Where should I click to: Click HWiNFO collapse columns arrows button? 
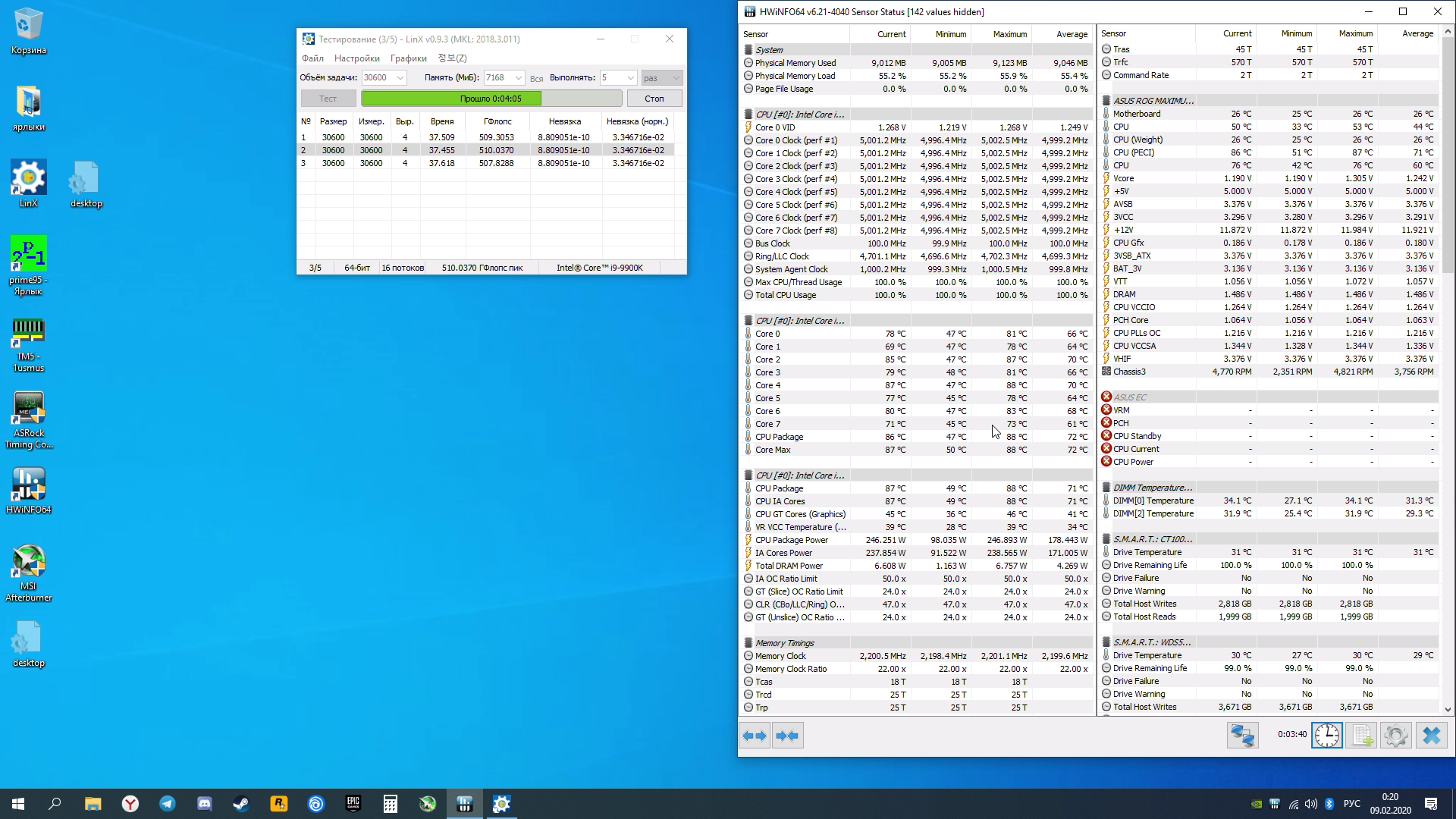[x=787, y=736]
